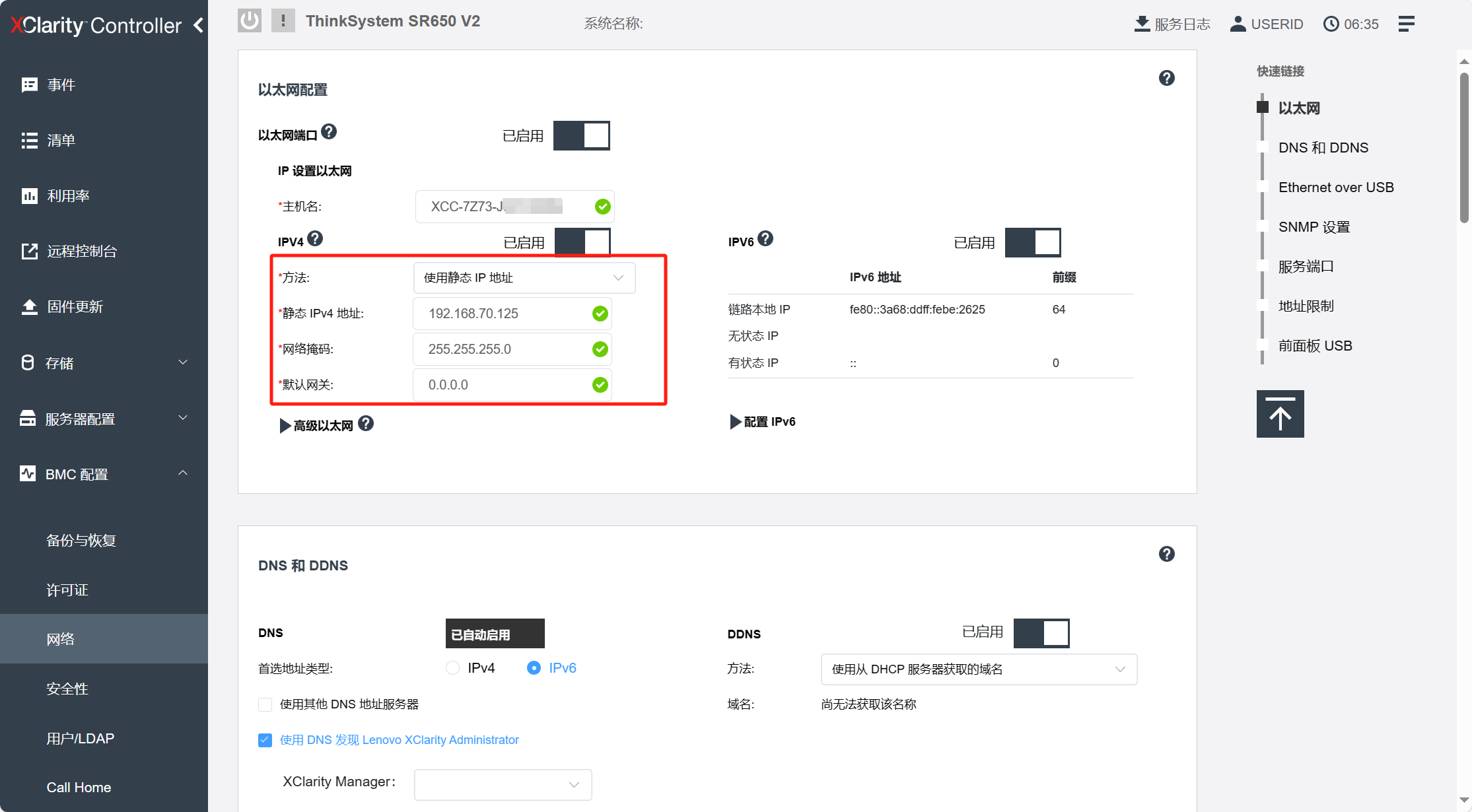The height and width of the screenshot is (812, 1472).
Task: Click the 服务器配置 server icon
Action: [28, 418]
